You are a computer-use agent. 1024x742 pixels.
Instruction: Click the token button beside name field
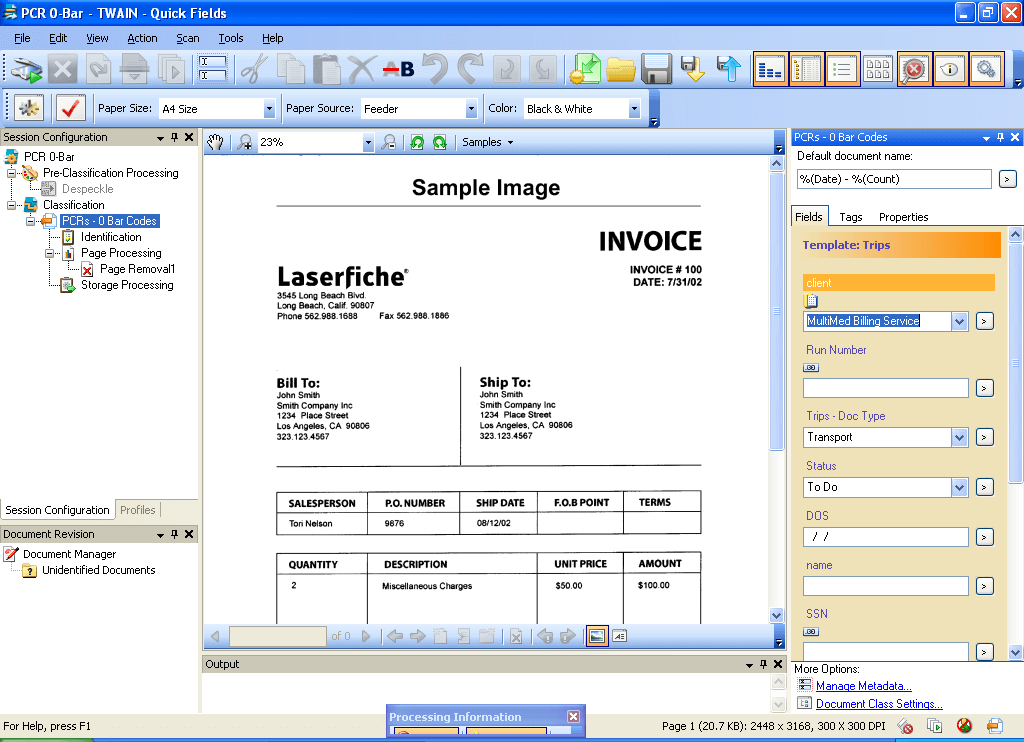pos(985,586)
